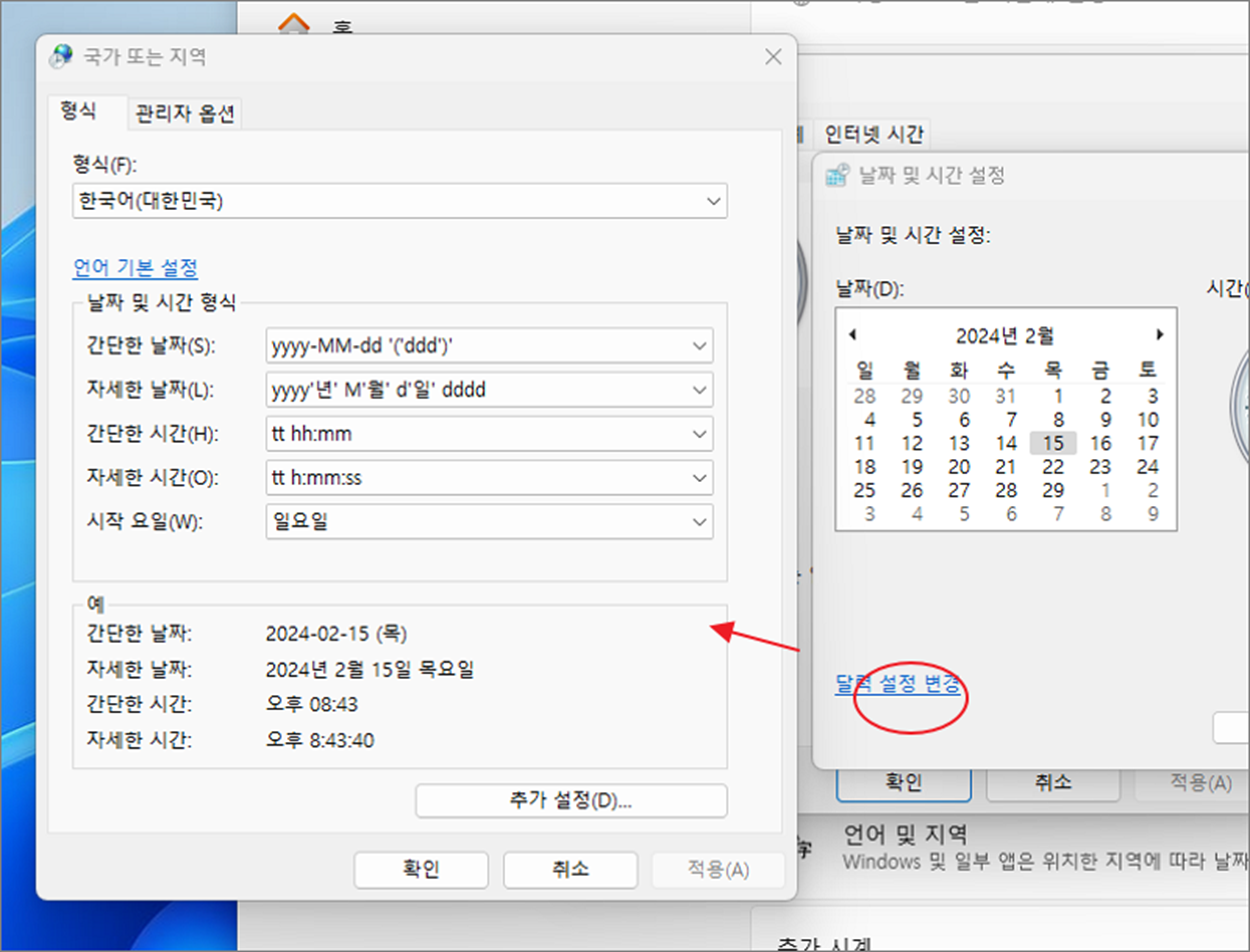Select day 24 in the calendar
Viewport: 1250px width, 952px height.
point(1148,467)
